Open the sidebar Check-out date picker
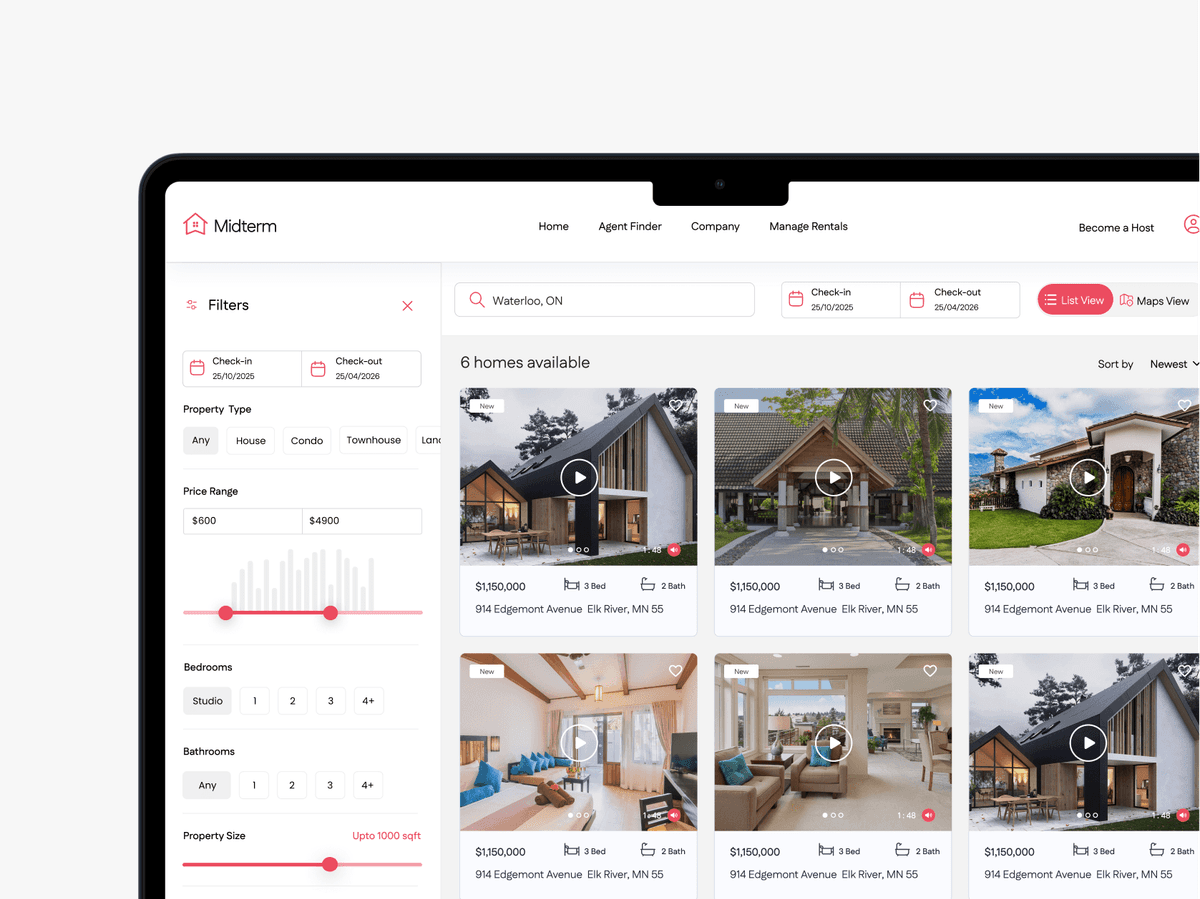The image size is (1200, 899). [x=360, y=368]
